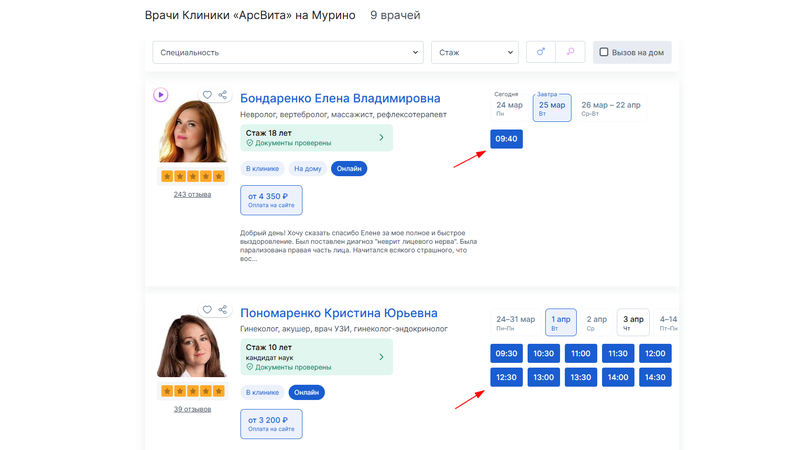
Task: Book the 11:00 time slot
Action: 581,353
